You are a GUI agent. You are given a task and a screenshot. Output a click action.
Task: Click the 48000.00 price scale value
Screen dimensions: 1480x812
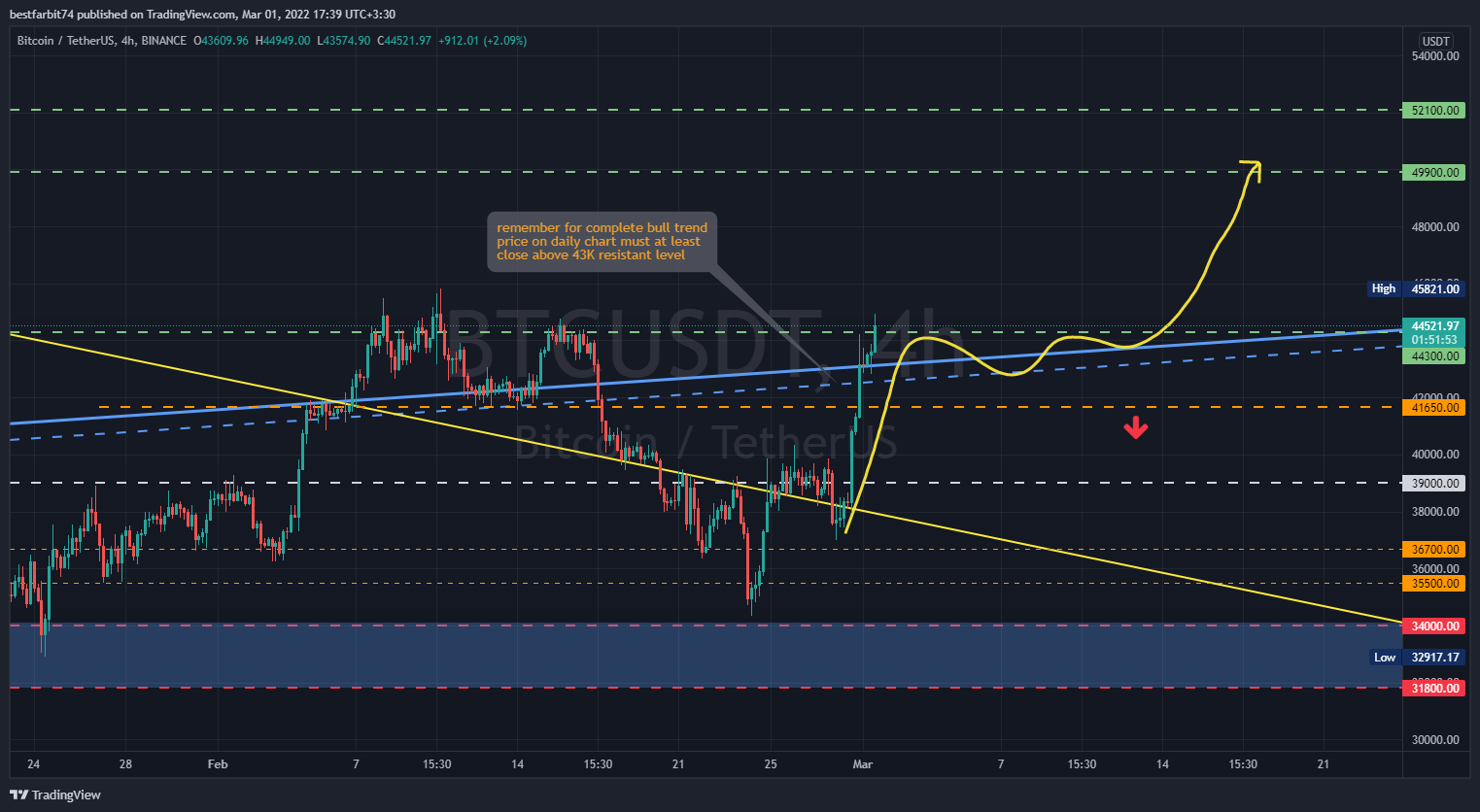1435,227
